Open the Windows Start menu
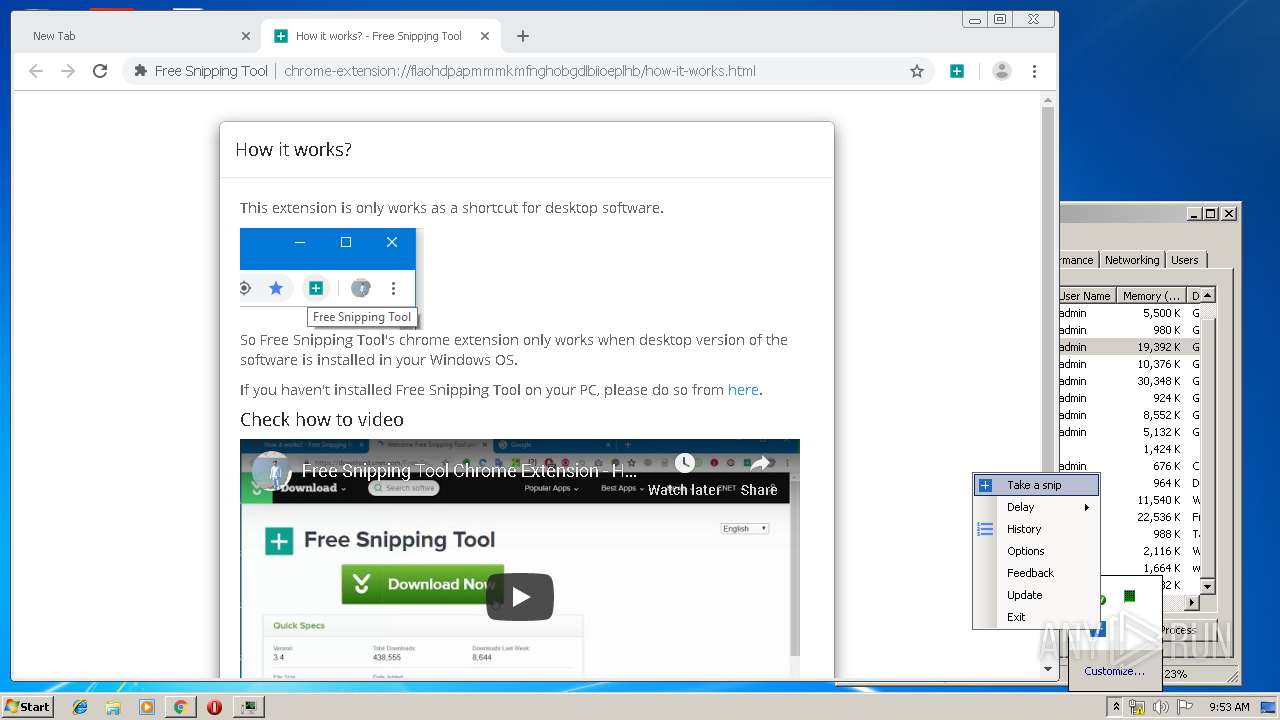The height and width of the screenshot is (720, 1280). [27, 706]
